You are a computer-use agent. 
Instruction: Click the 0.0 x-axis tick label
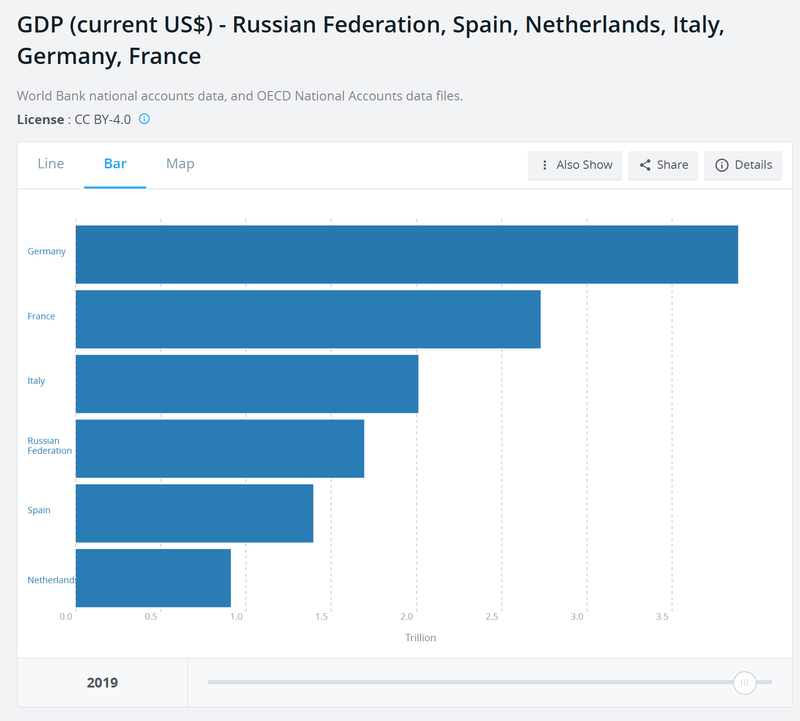tap(66, 617)
